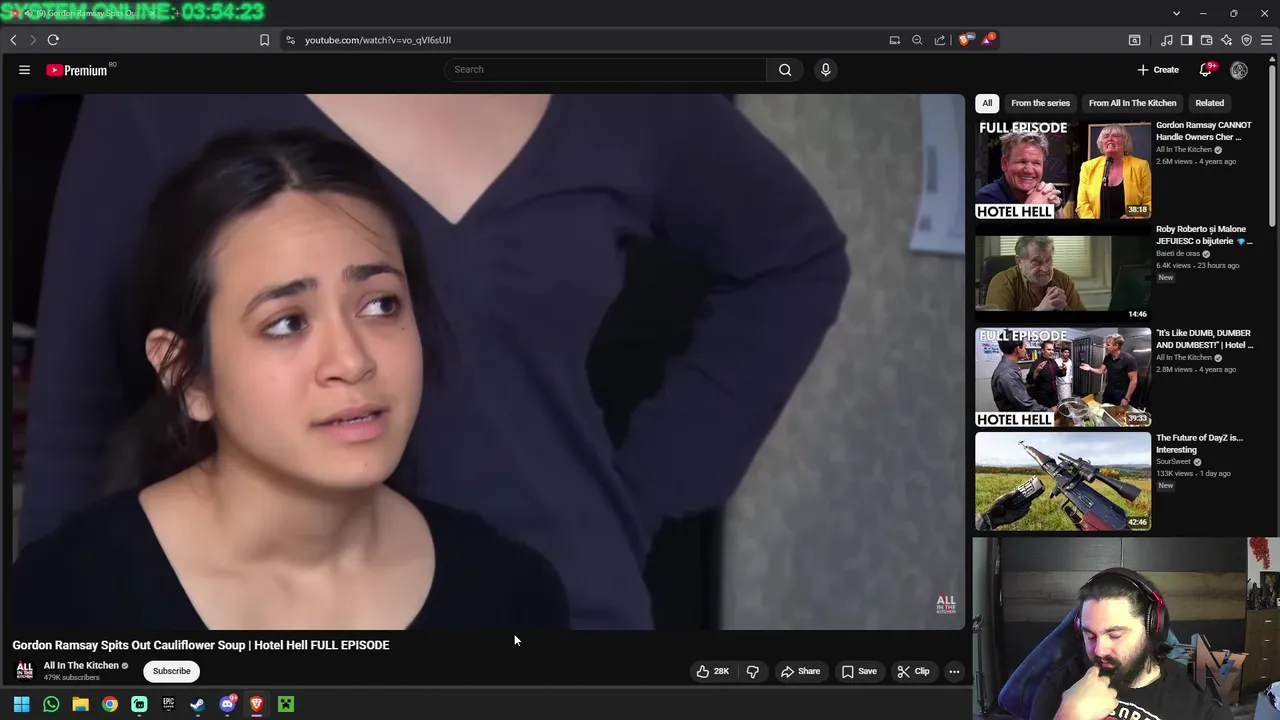Click the zoom-out magnifier in address bar
The width and height of the screenshot is (1280, 720).
917,40
